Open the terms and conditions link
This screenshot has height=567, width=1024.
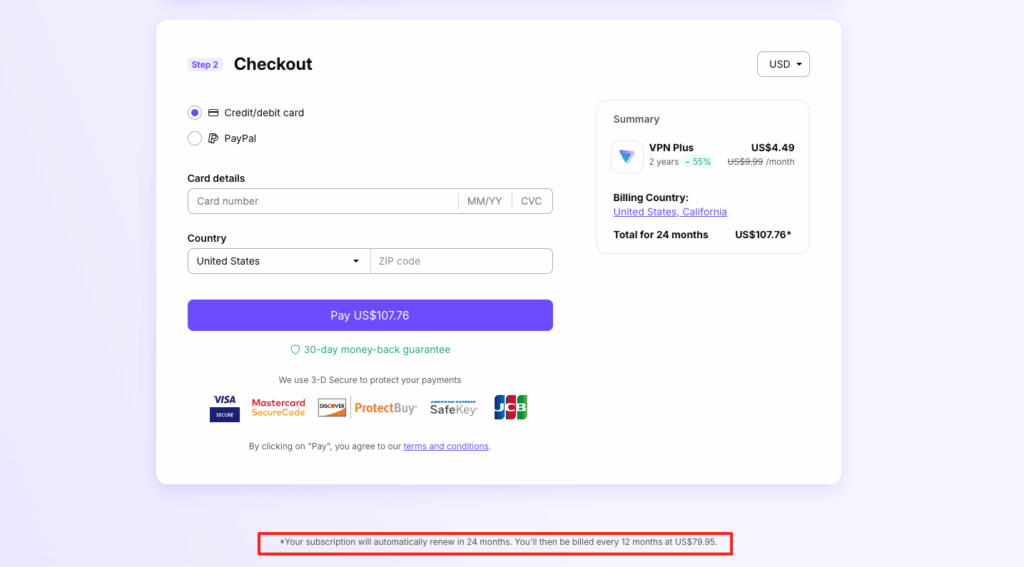point(446,446)
